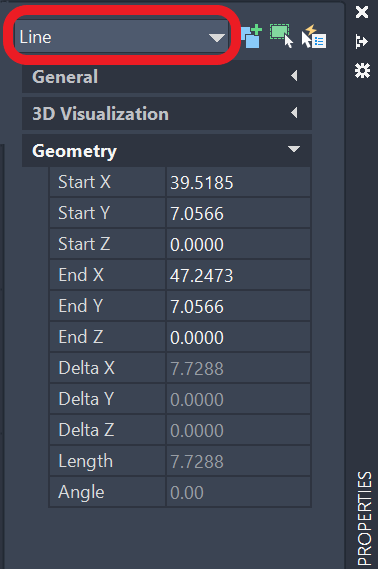Toggle the palette Auto-hide icon
The width and height of the screenshot is (378, 569).
(x=362, y=41)
